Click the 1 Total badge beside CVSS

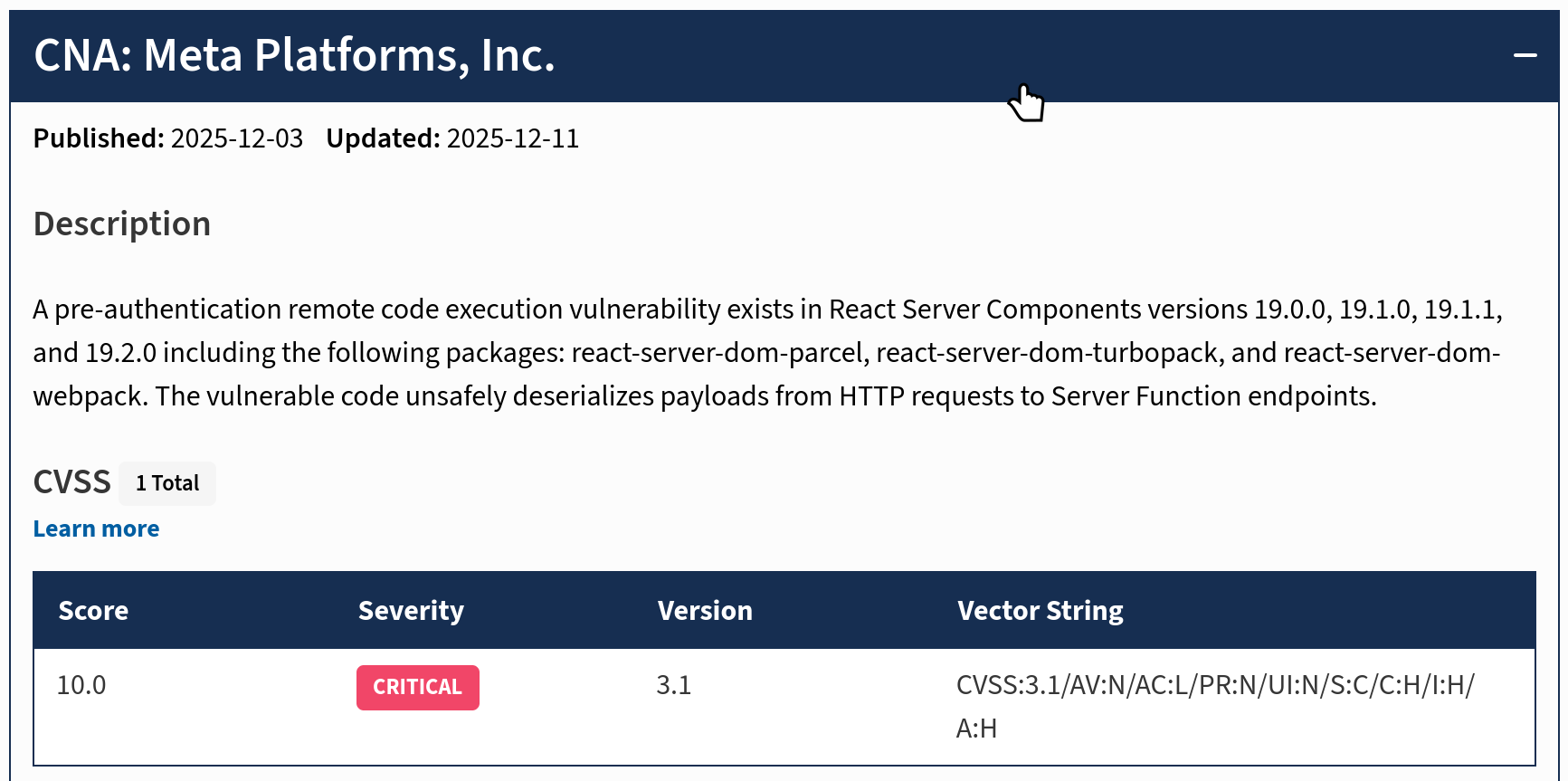point(167,483)
